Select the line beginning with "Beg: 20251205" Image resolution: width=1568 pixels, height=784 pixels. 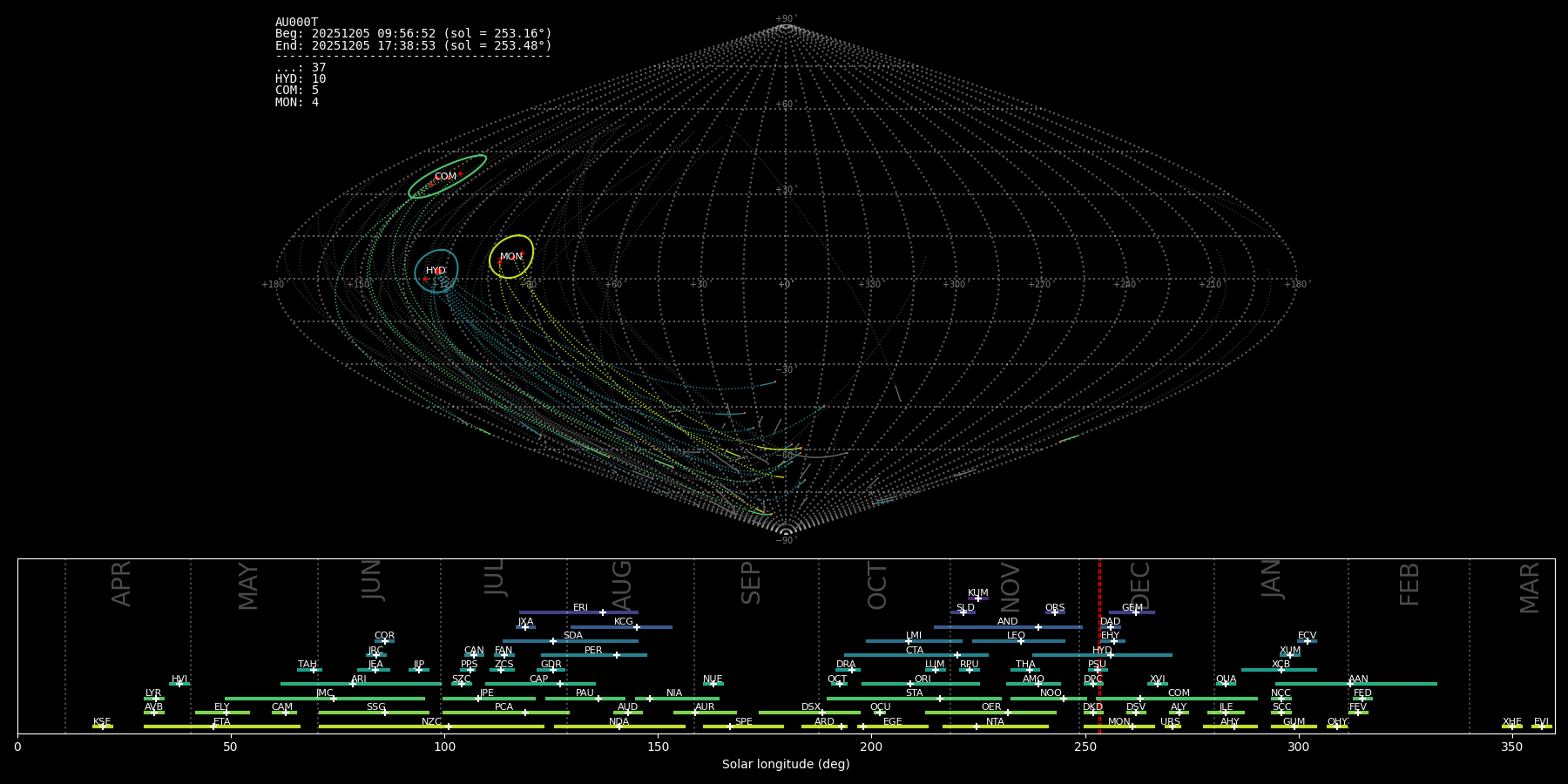pos(414,34)
